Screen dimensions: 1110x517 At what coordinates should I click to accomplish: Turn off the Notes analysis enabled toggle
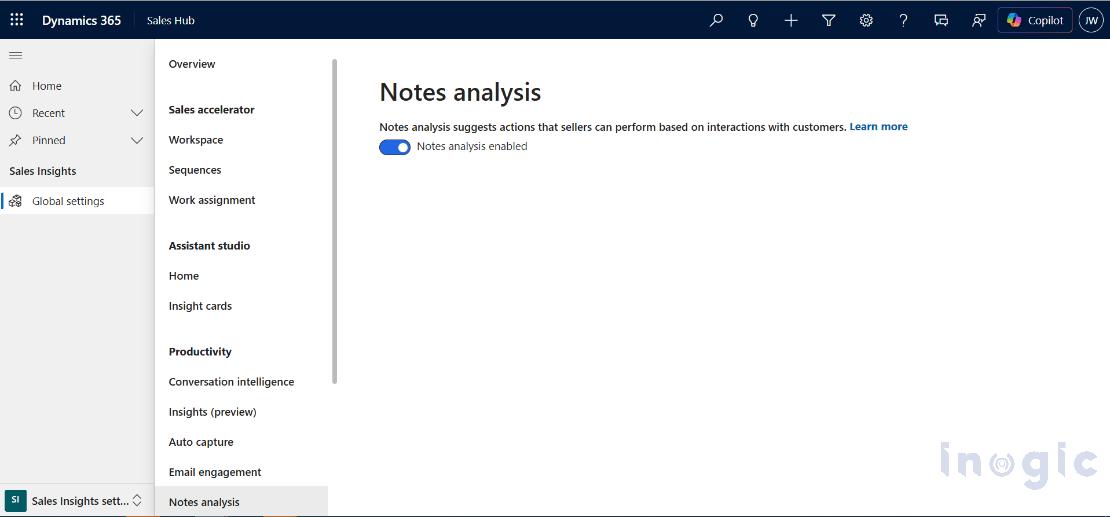pyautogui.click(x=394, y=147)
